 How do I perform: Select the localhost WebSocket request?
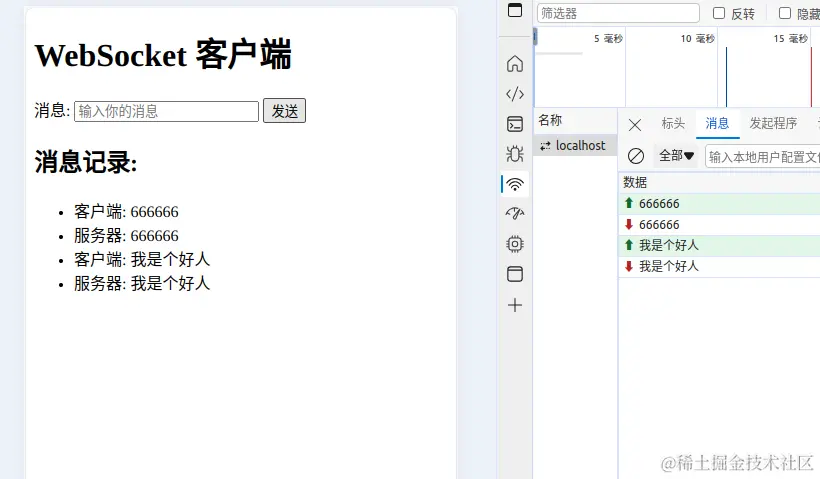click(575, 145)
